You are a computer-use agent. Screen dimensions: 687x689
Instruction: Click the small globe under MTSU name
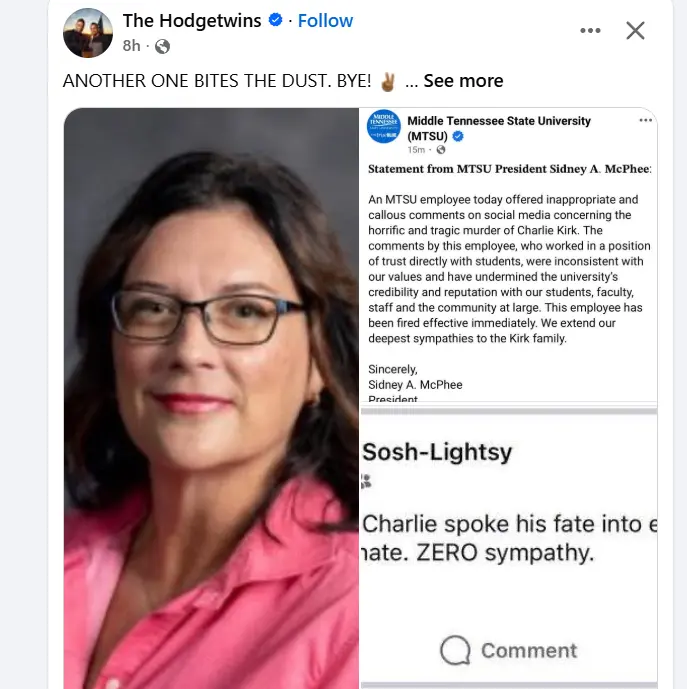(441, 150)
